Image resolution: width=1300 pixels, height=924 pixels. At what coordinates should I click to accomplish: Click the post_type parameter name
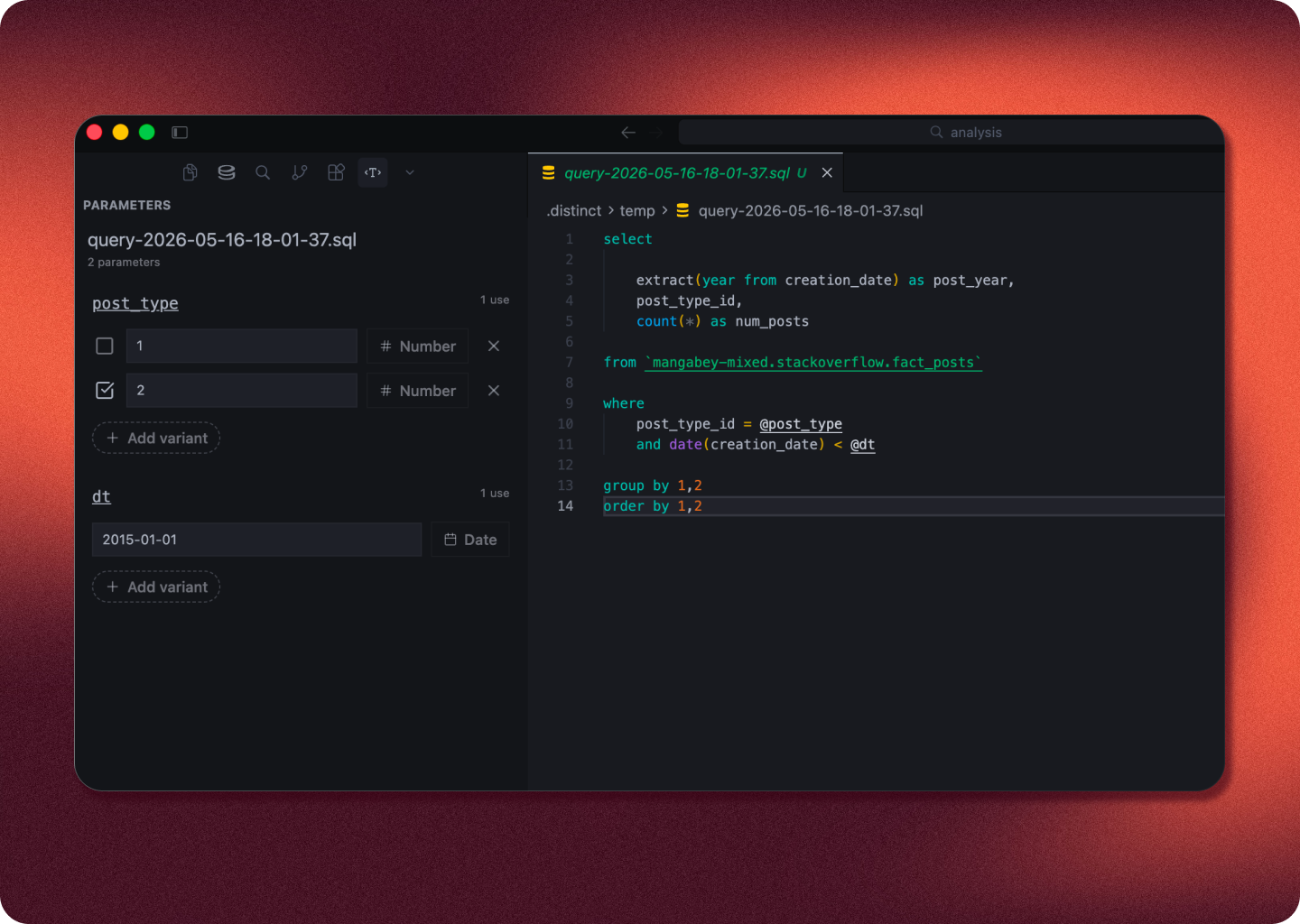[x=135, y=304]
